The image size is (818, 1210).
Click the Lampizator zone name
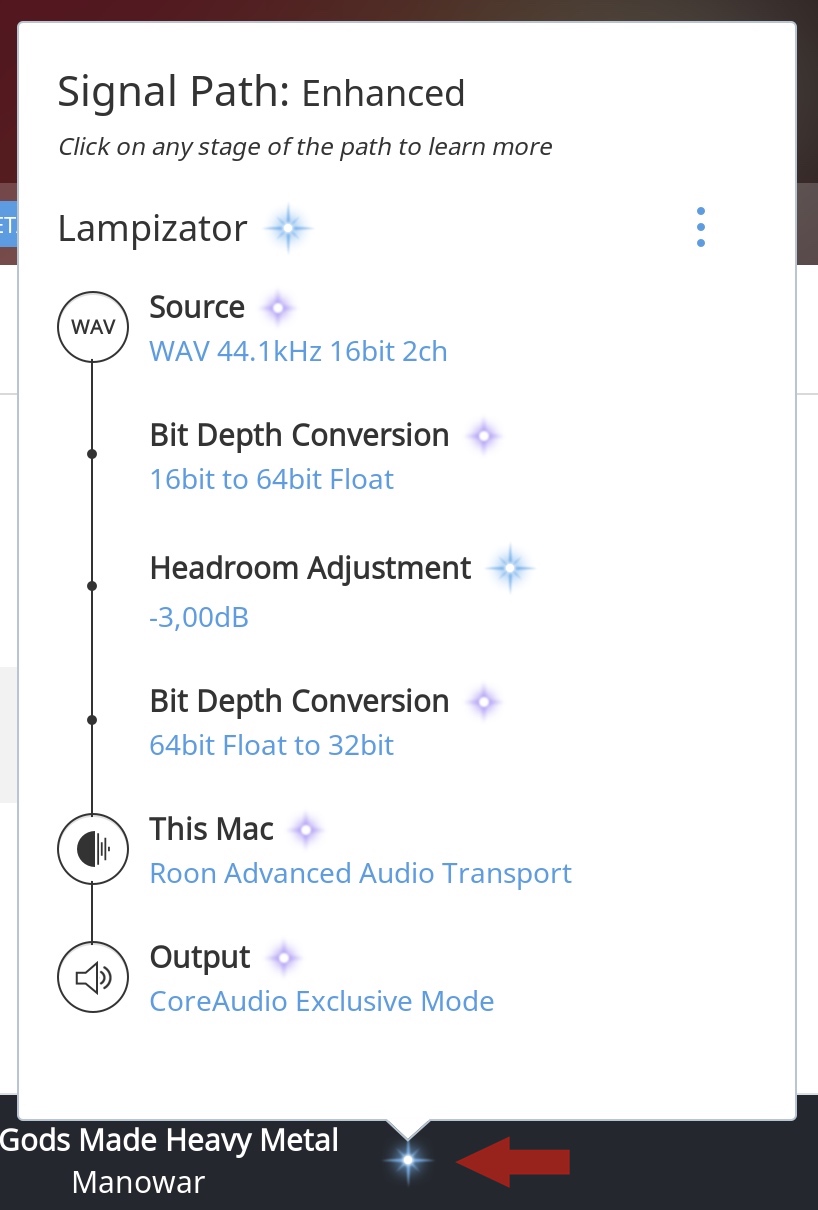coord(152,229)
